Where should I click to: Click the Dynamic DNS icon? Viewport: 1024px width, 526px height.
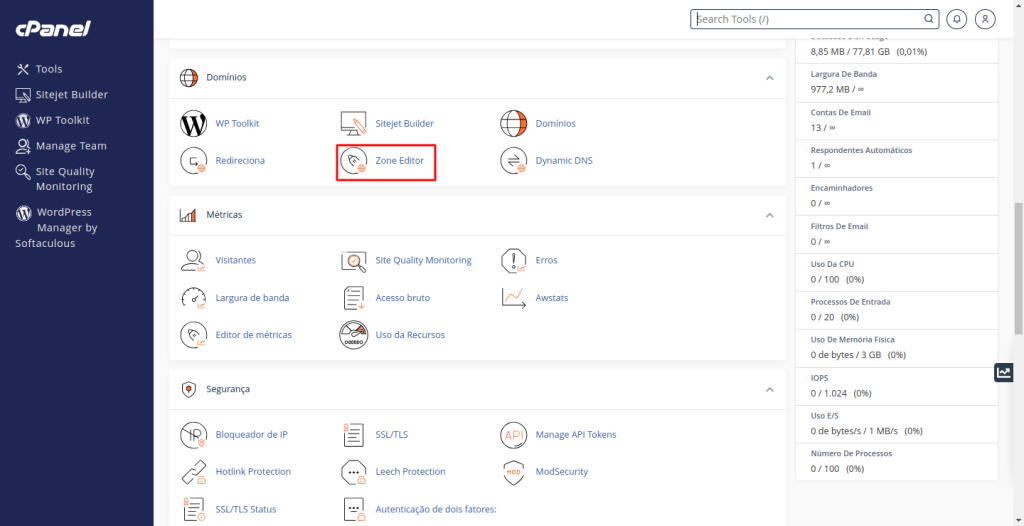pos(513,161)
